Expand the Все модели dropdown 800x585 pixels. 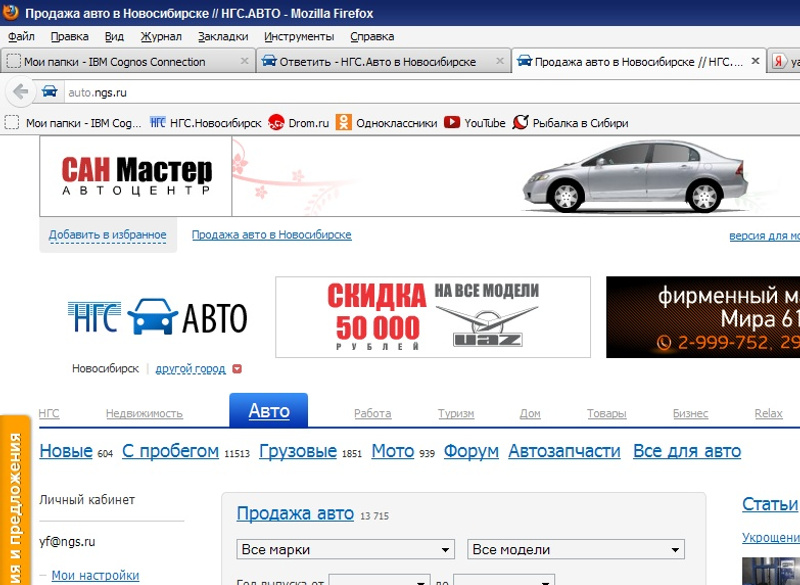(576, 549)
